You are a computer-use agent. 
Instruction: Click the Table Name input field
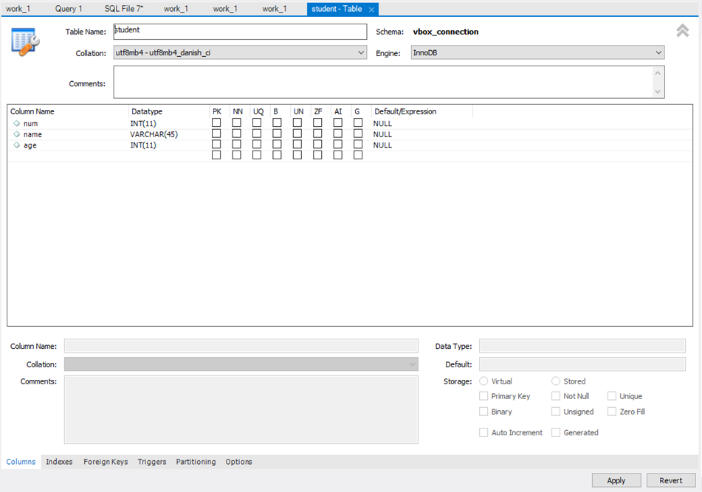point(240,32)
